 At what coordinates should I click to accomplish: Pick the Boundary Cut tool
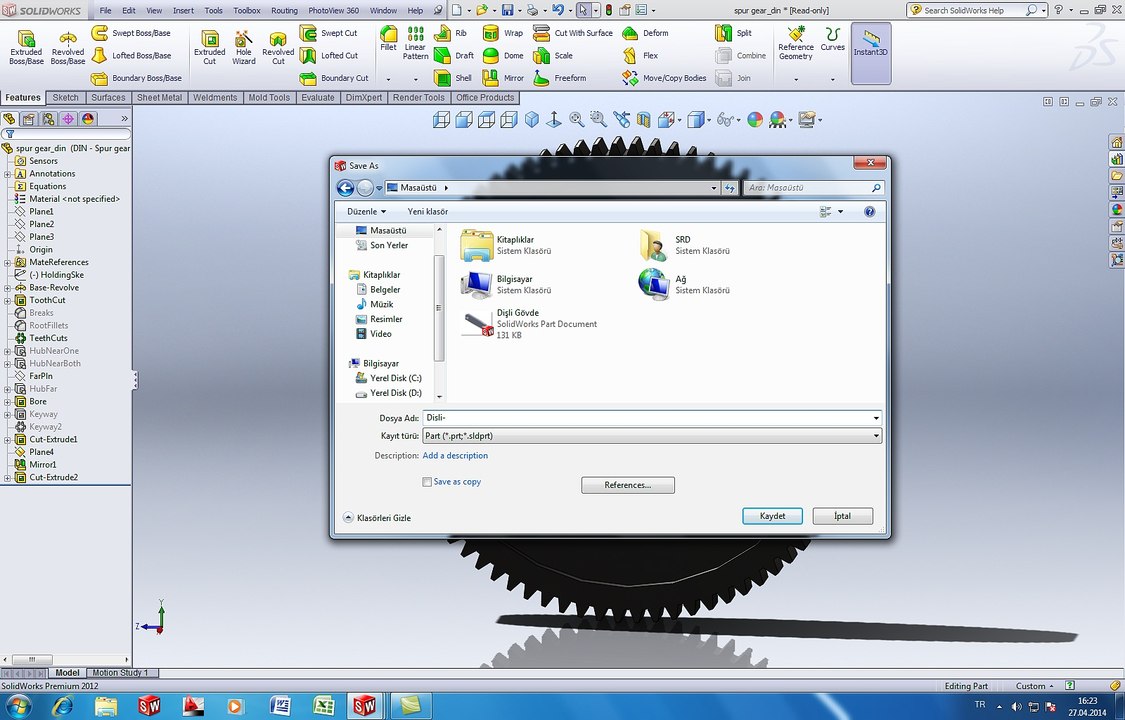[334, 78]
